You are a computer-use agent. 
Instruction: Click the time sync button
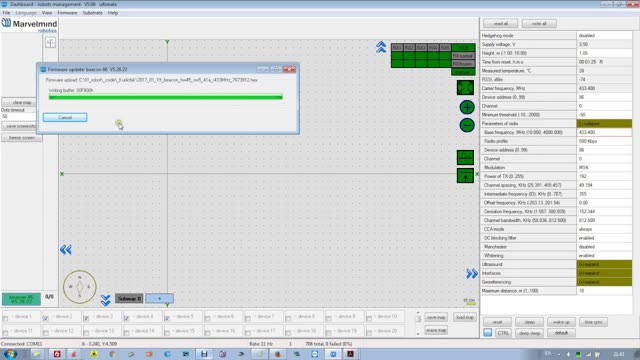[593, 322]
